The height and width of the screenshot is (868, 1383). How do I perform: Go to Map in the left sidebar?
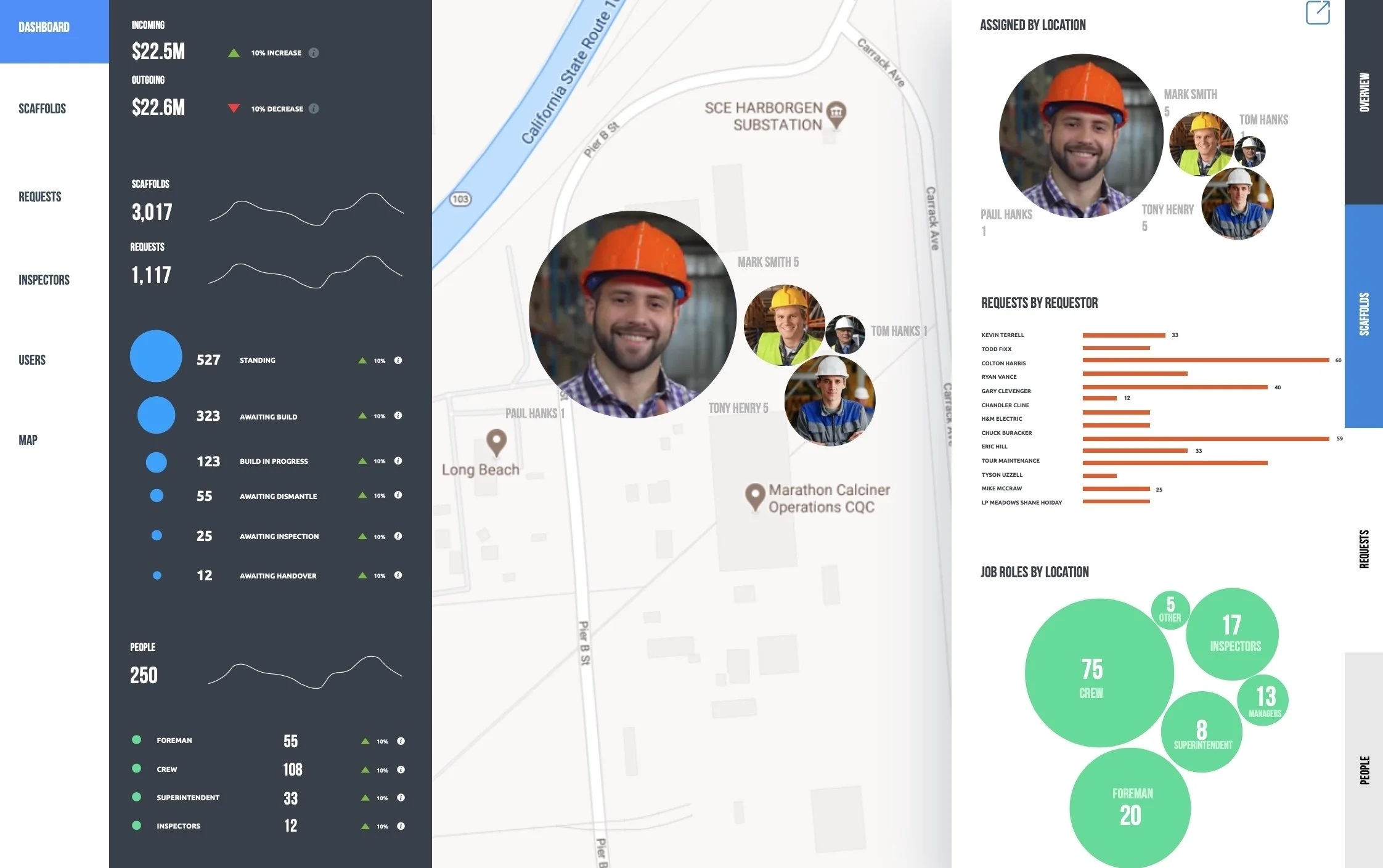point(28,440)
